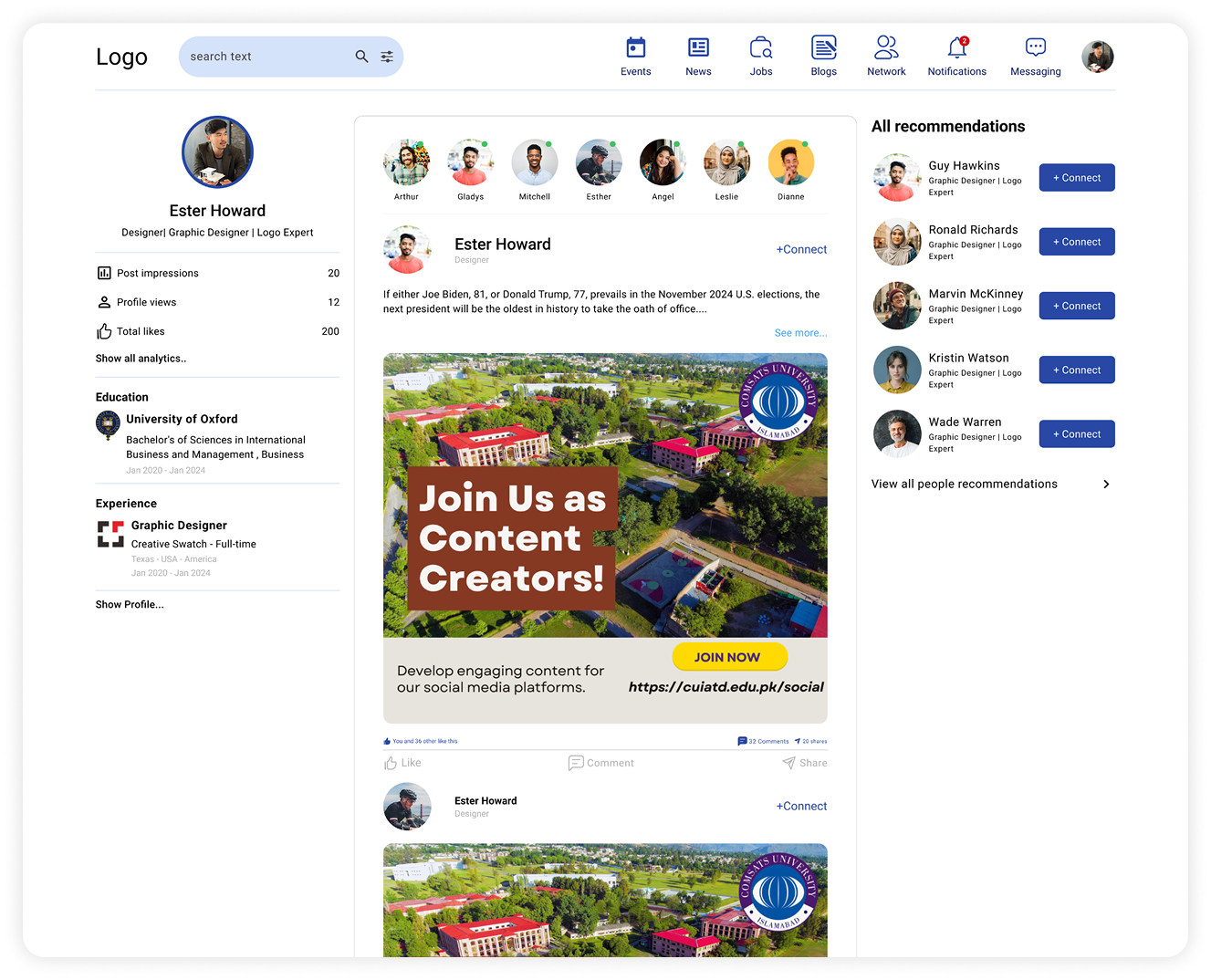The image size is (1211, 980).
Task: Open Mitchell's story avatar
Action: tap(534, 162)
